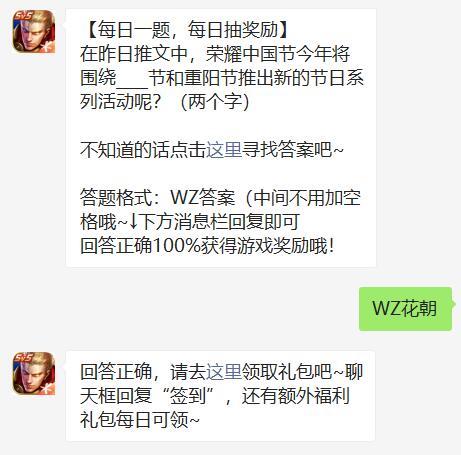Select the 荣耀中国节 phrase in the question

click(x=250, y=53)
